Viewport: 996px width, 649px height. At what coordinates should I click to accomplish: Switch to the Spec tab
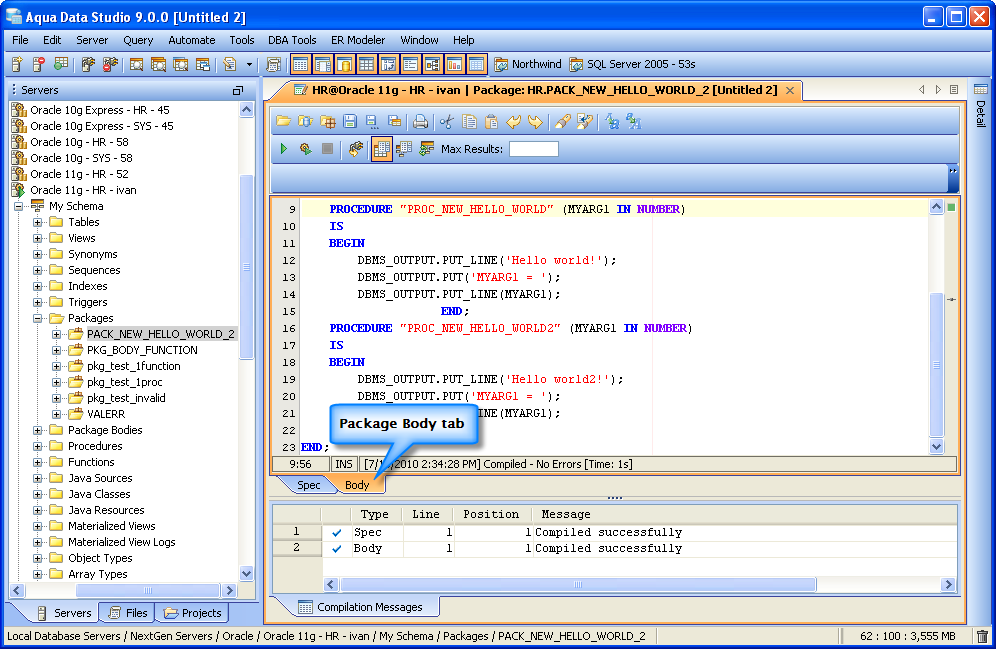308,485
